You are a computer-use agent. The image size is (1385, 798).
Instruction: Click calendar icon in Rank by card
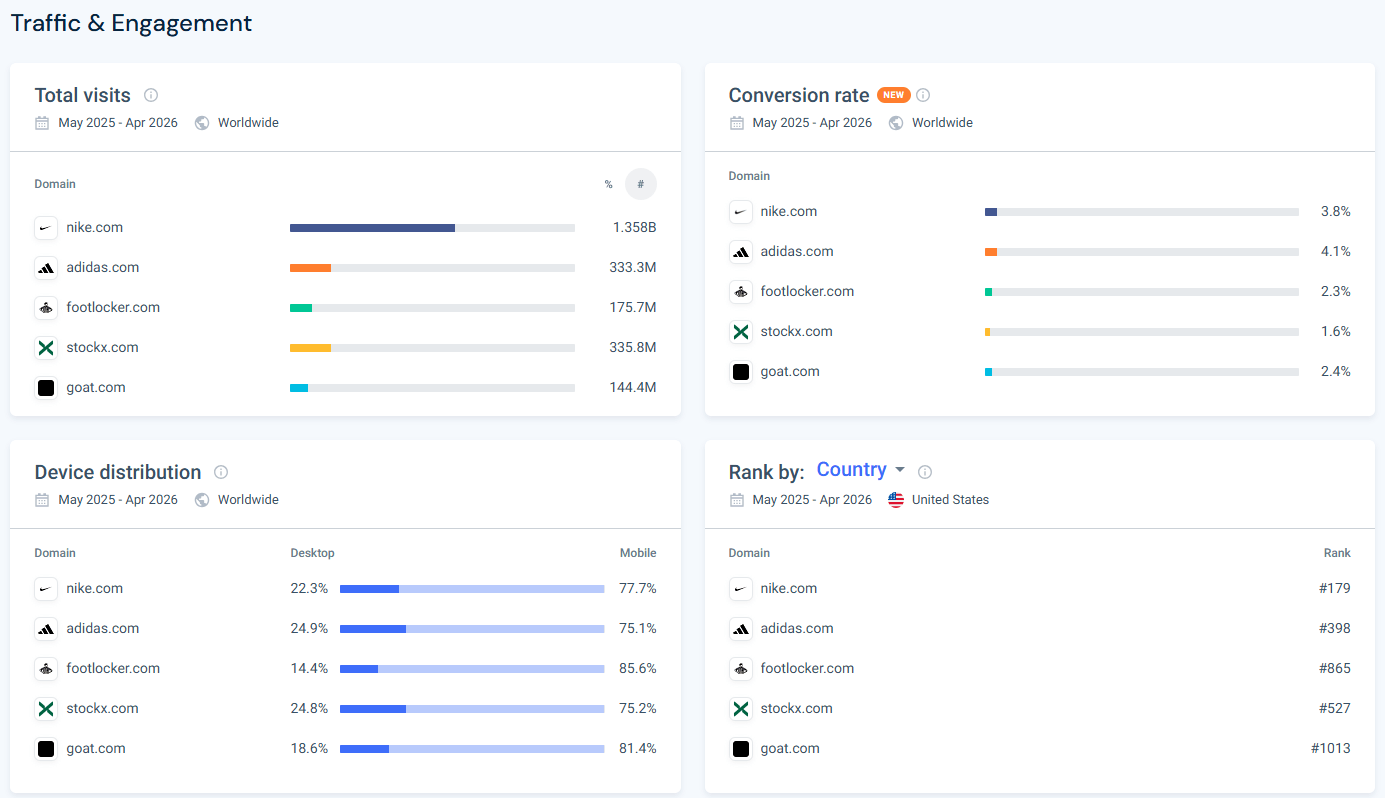736,500
